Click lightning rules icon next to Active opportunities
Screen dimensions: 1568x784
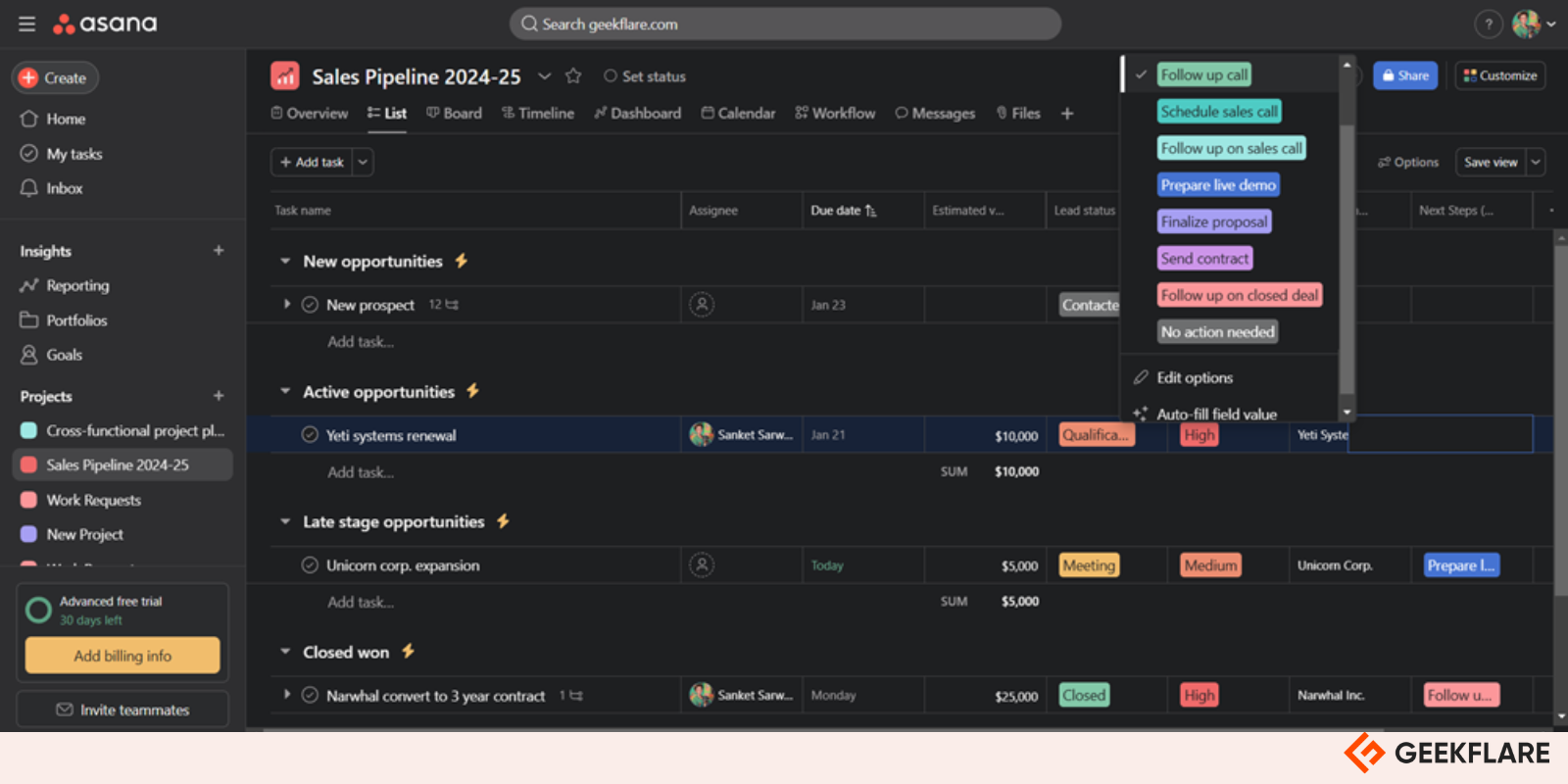(473, 391)
